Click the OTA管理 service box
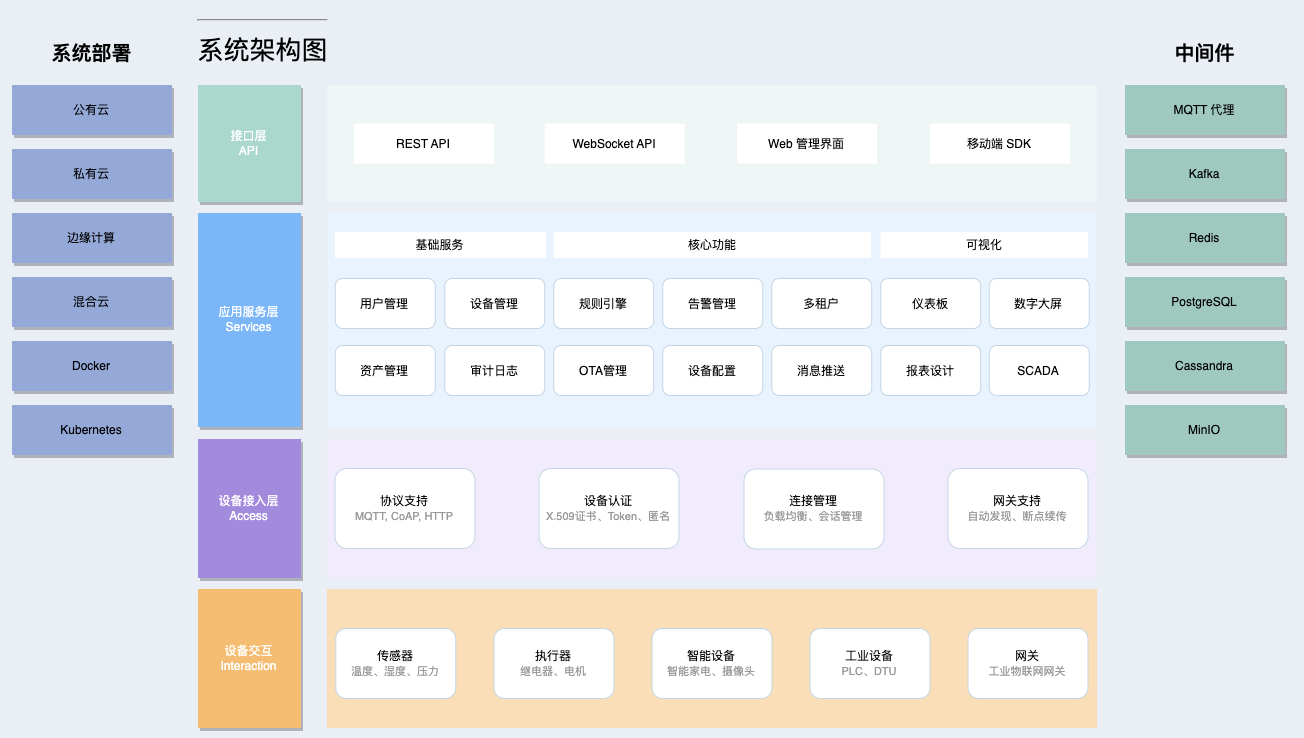 click(x=603, y=370)
